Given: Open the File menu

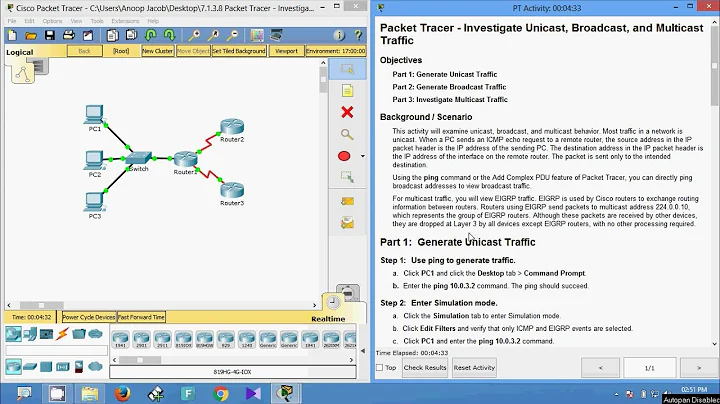Looking at the screenshot, I should (12, 21).
